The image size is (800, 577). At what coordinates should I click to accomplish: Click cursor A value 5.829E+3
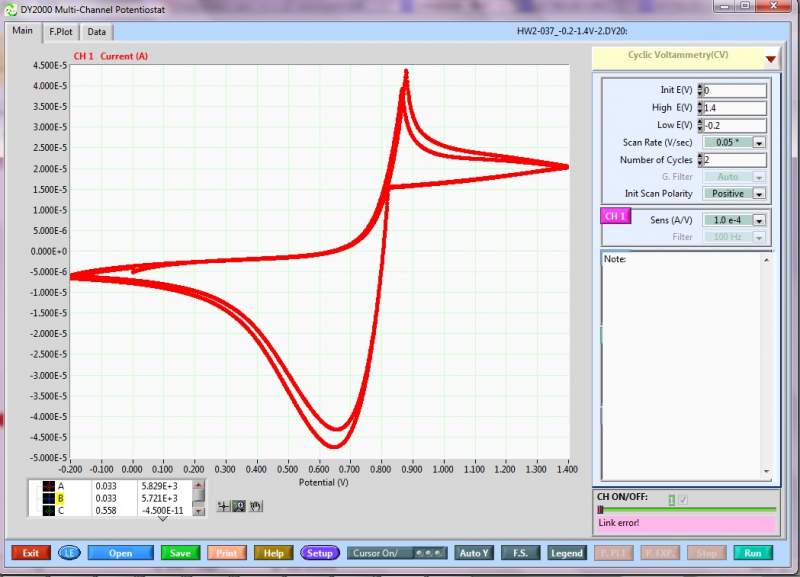[x=160, y=486]
